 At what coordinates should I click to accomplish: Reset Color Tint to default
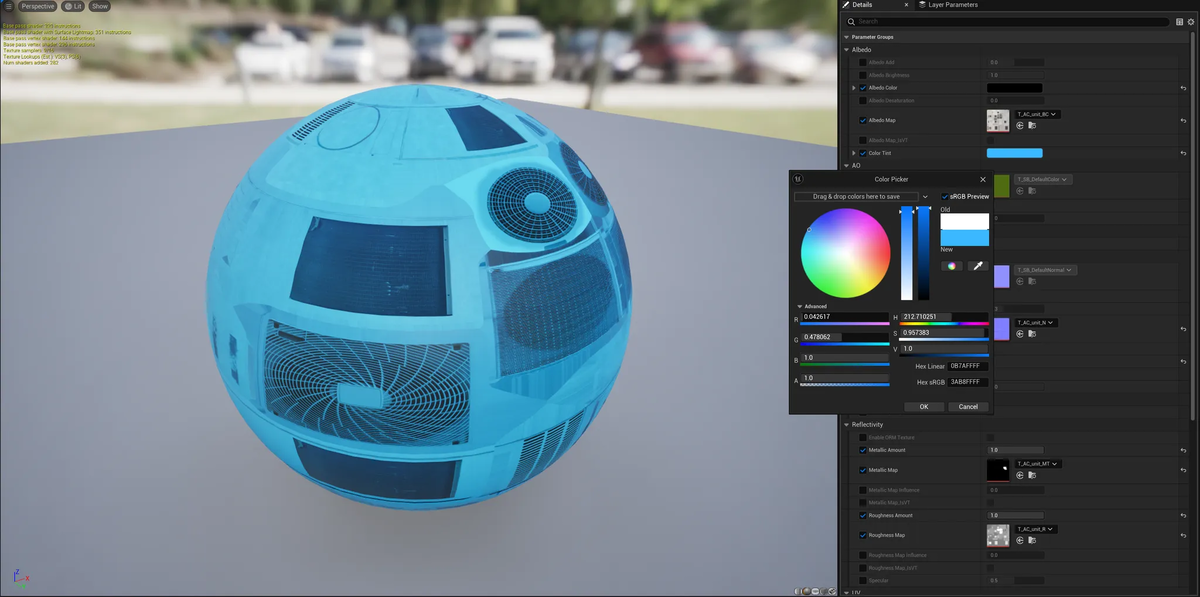tap(1183, 153)
